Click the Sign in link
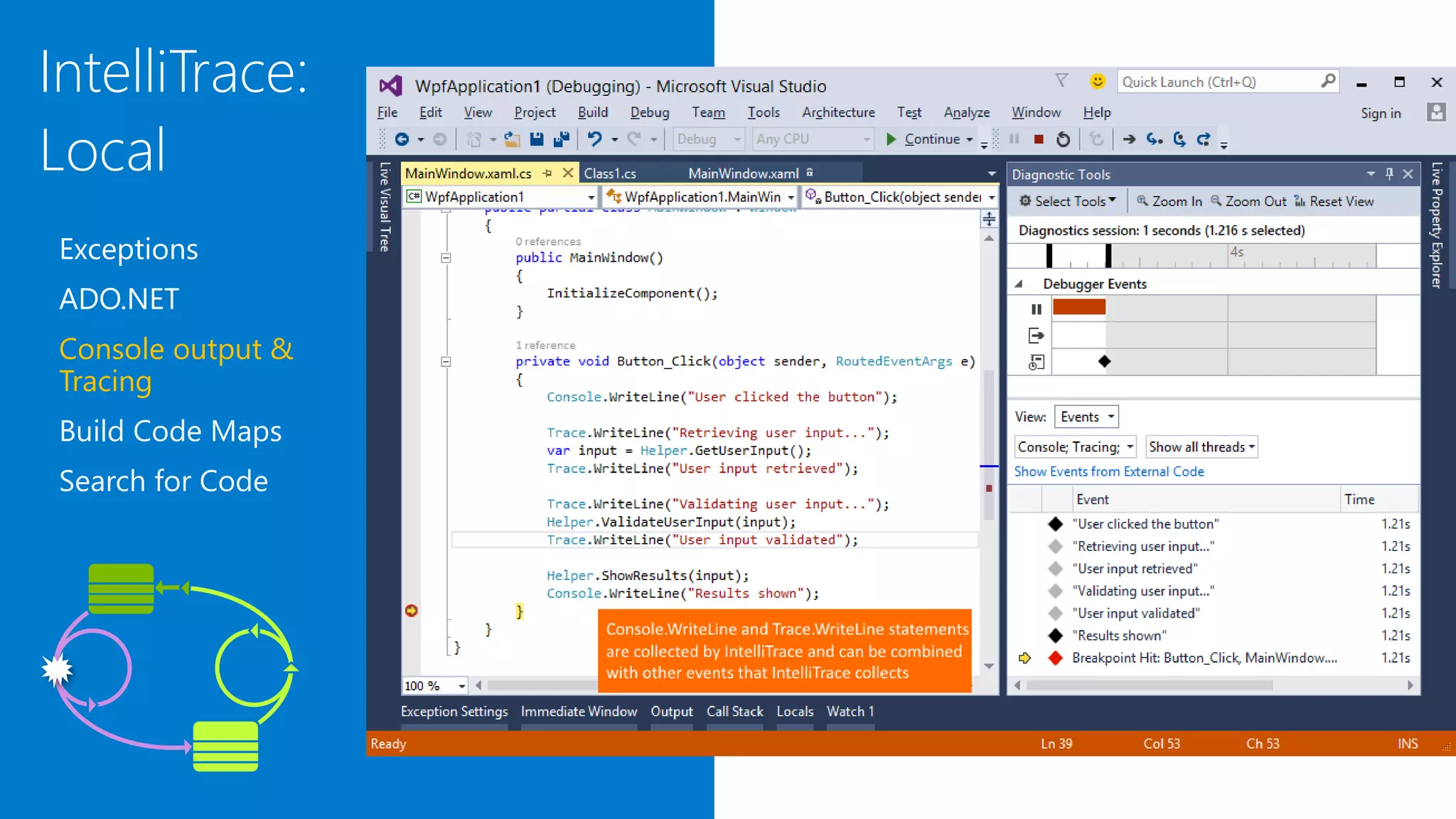Screen dimensions: 1456x819 pos(1381,113)
